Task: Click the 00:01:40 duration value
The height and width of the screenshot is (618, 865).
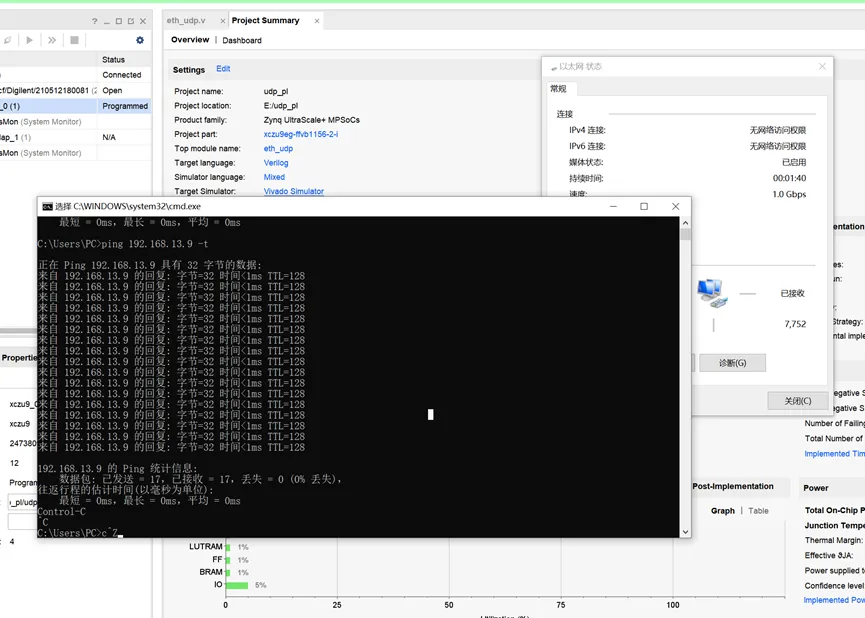Action: (x=789, y=178)
